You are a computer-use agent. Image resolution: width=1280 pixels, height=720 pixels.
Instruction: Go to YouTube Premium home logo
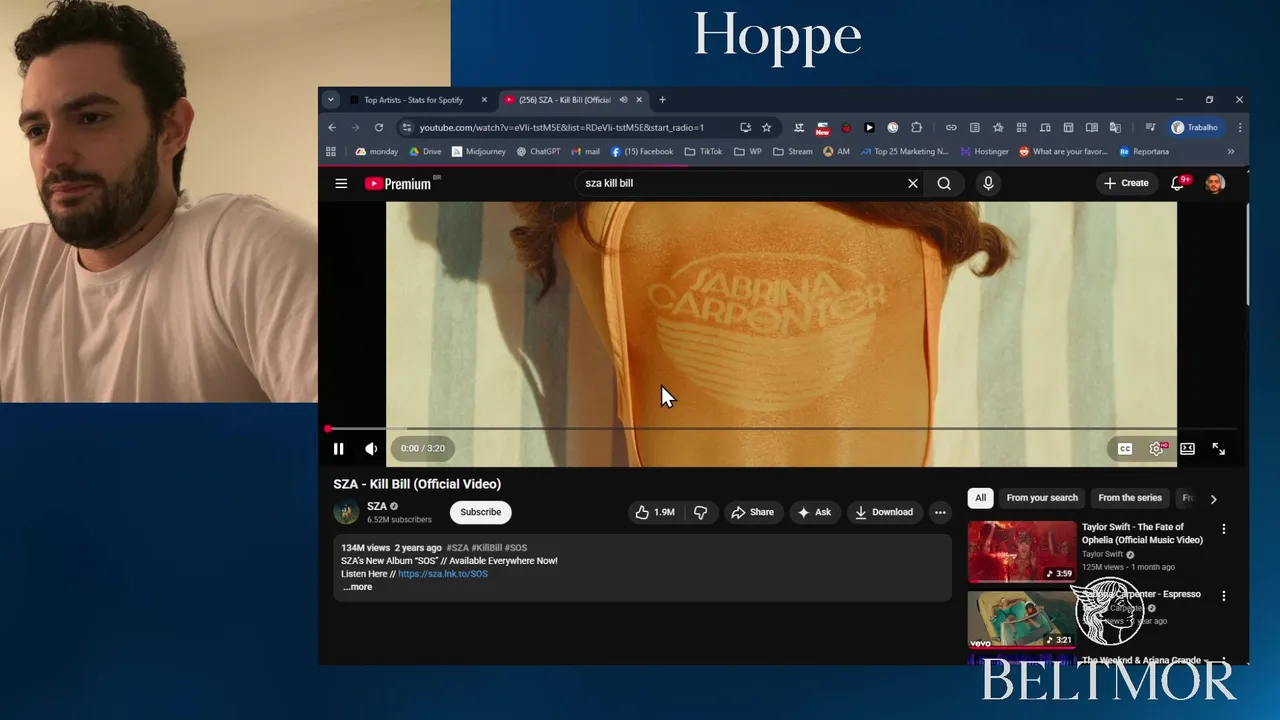tap(399, 183)
